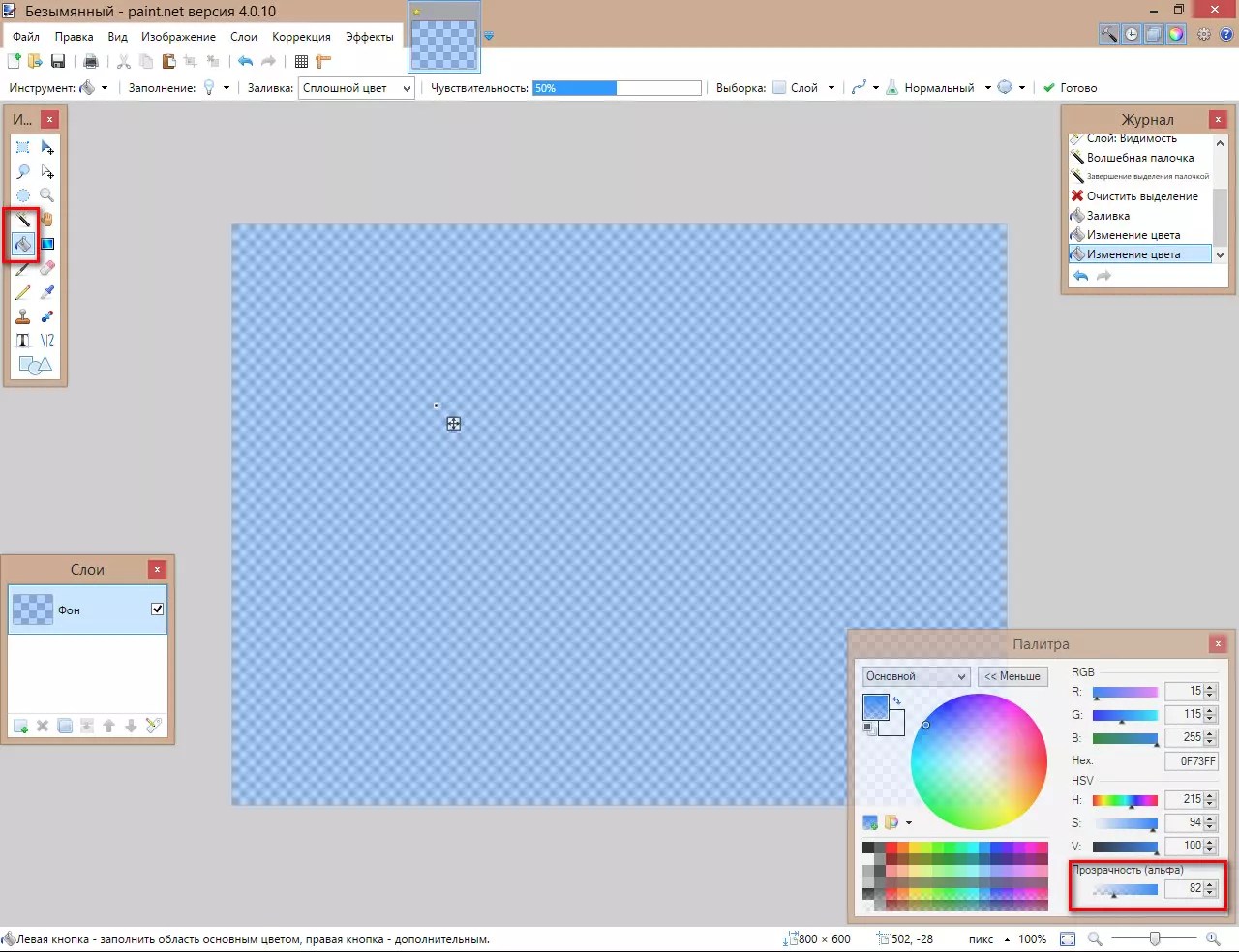This screenshot has height=952, width=1239.
Task: Step back with the undo arrow in Журнал
Action: (1081, 276)
